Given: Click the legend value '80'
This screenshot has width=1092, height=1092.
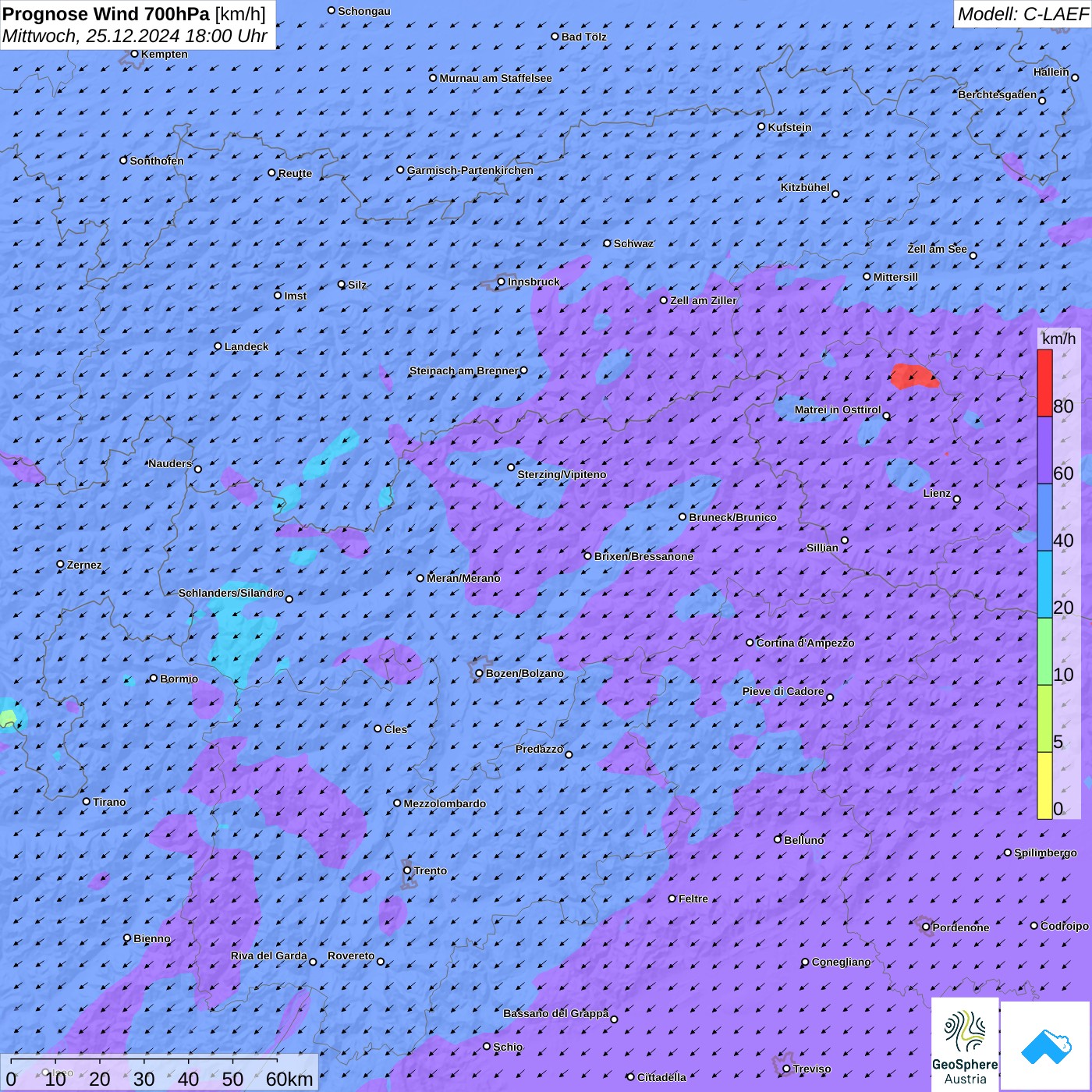Looking at the screenshot, I should [1063, 406].
